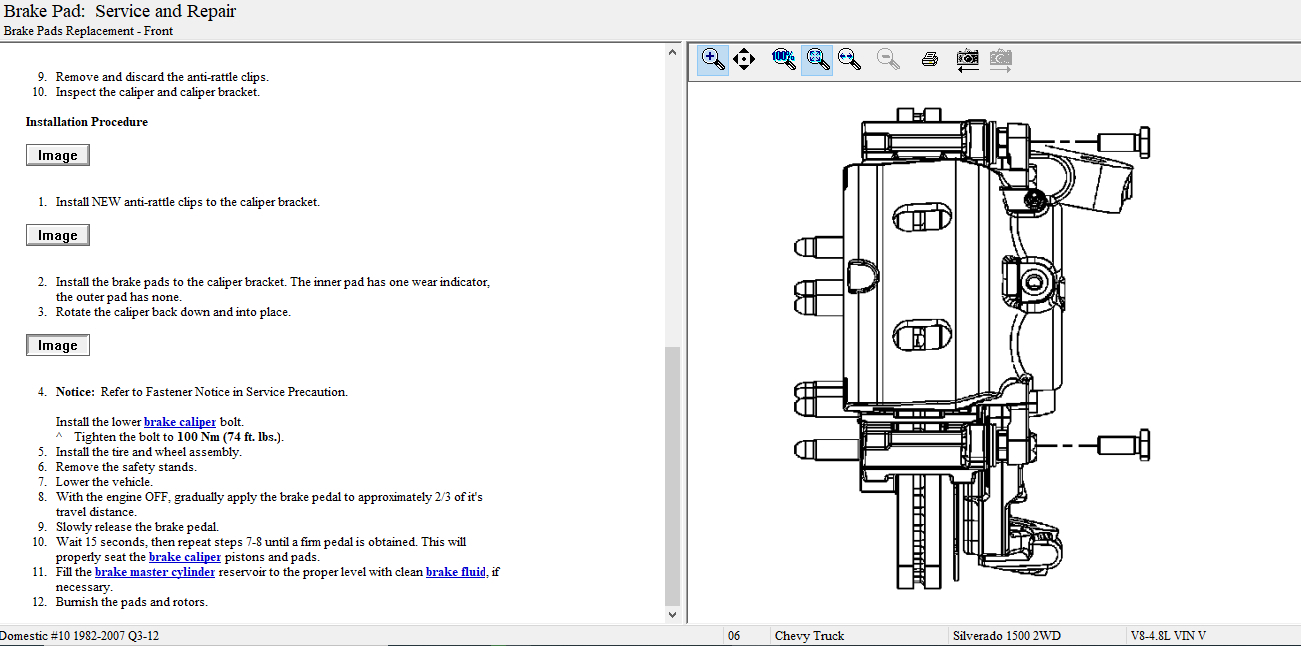
Task: Print the brake caliper diagram
Action: (x=929, y=59)
